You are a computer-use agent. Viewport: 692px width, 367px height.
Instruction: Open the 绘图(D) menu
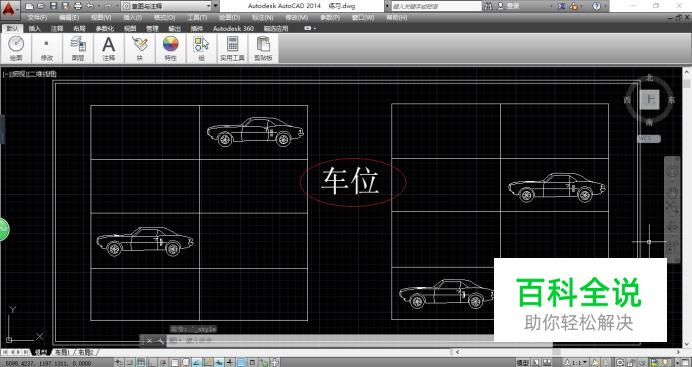pyautogui.click(x=229, y=18)
